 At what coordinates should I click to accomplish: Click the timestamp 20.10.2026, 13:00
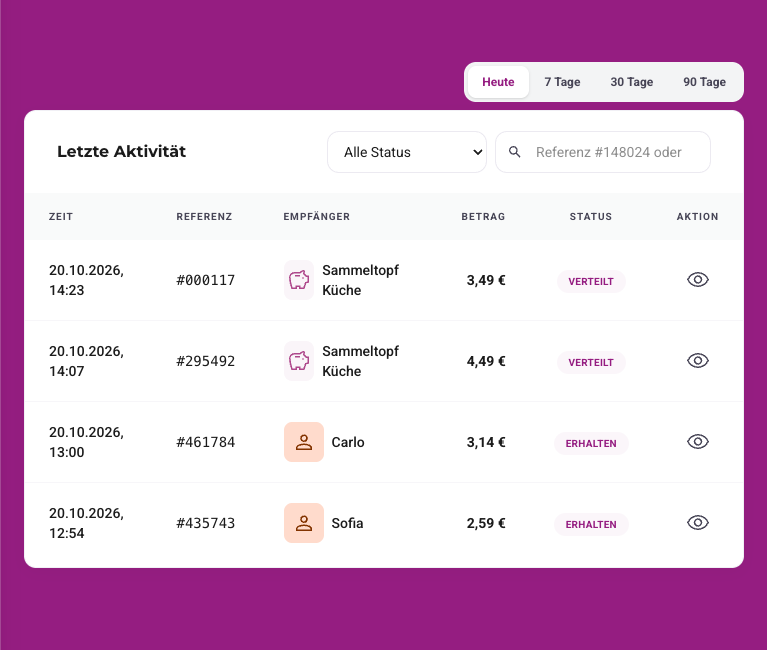pos(86,442)
